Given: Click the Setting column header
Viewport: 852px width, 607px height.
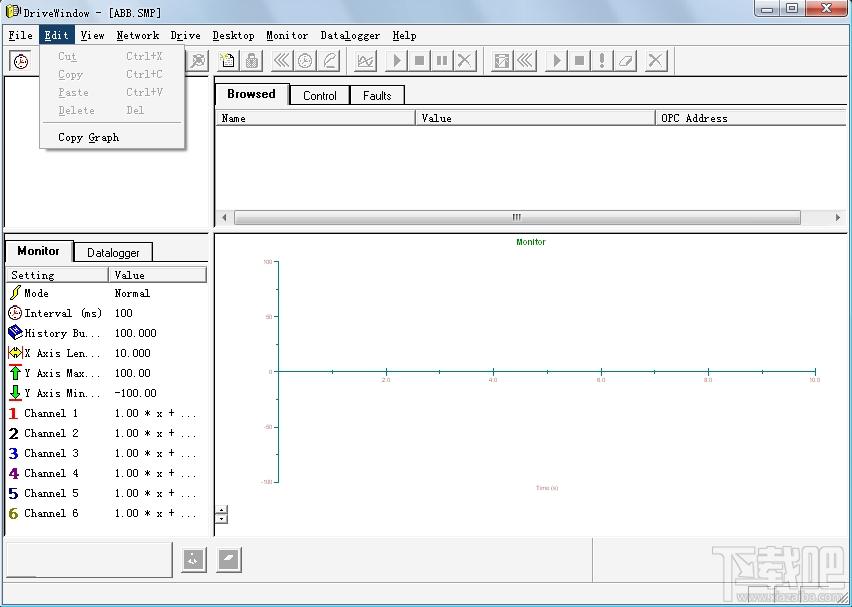Looking at the screenshot, I should pos(57,275).
